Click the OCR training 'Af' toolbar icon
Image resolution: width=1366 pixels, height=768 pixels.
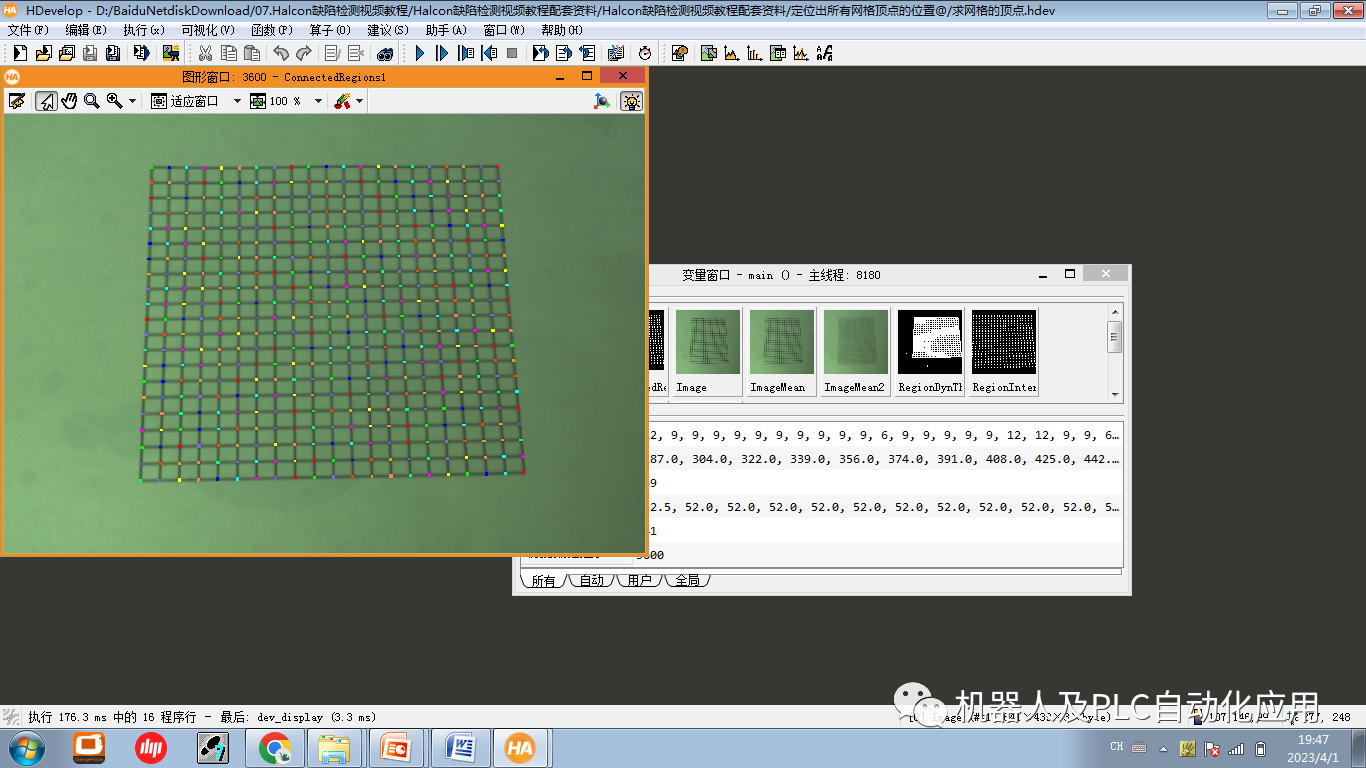(825, 52)
